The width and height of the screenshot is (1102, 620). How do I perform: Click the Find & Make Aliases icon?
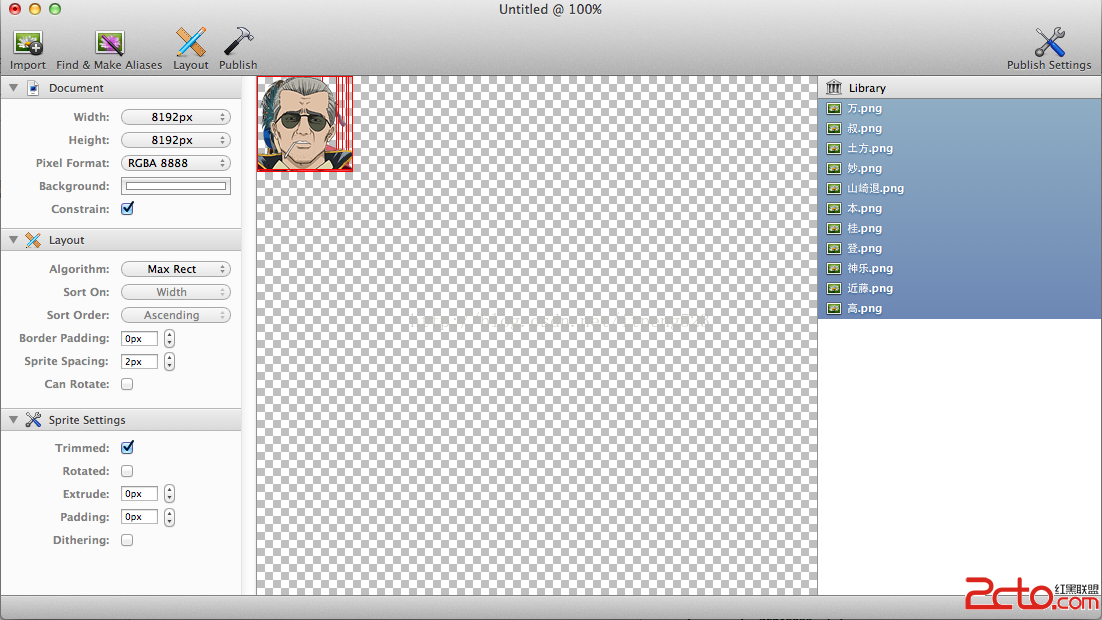[x=109, y=43]
